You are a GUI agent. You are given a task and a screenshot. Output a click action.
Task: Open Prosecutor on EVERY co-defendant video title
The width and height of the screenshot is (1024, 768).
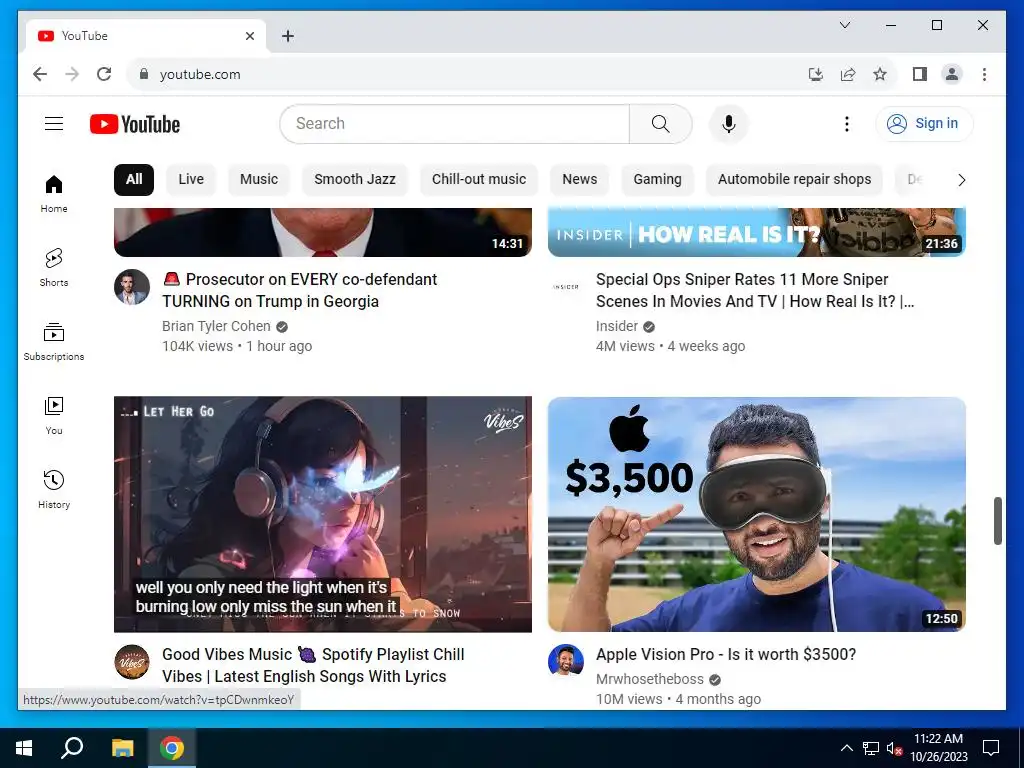pyautogui.click(x=300, y=290)
